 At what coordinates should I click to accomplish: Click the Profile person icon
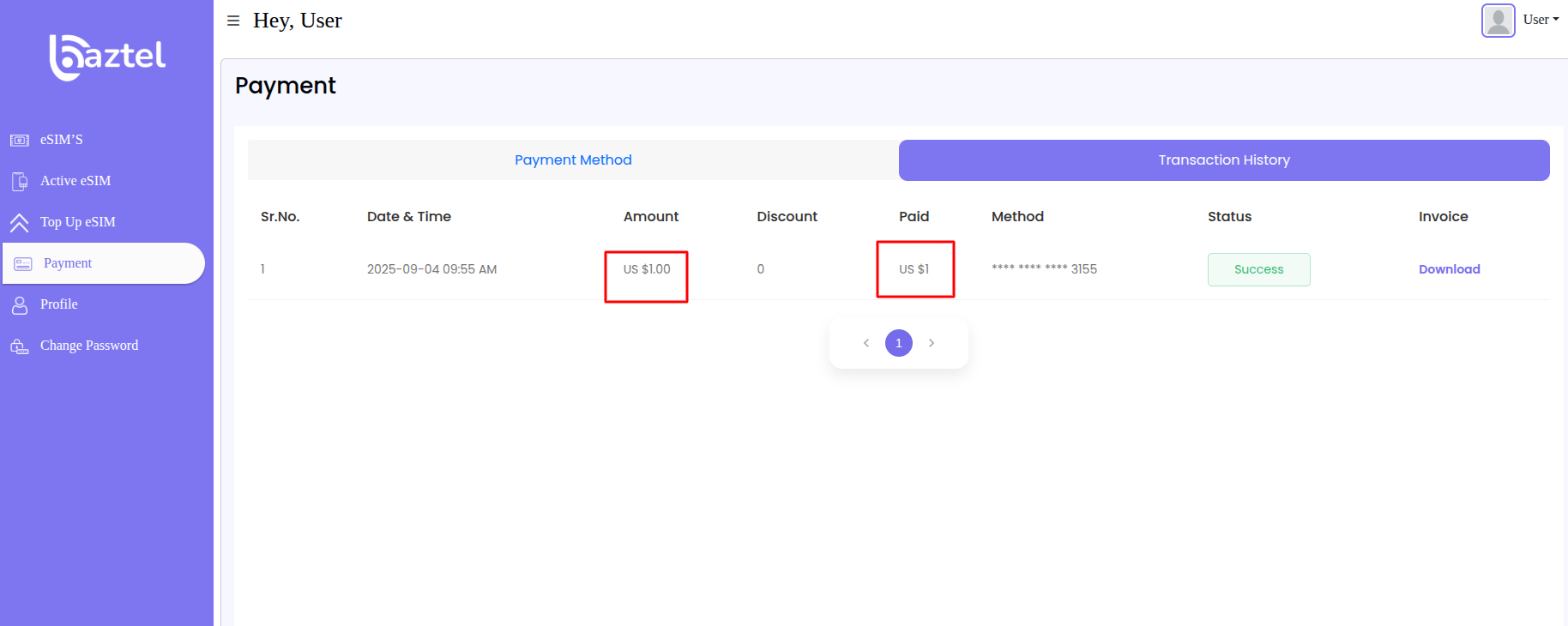[20, 305]
